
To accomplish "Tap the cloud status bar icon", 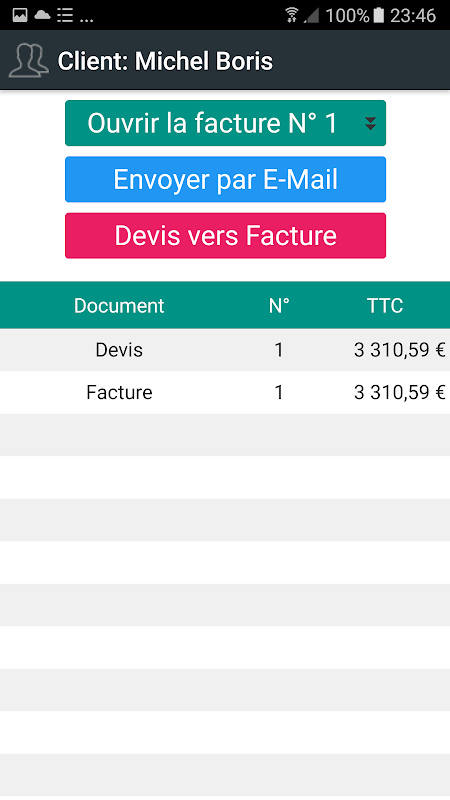I will click(42, 15).
